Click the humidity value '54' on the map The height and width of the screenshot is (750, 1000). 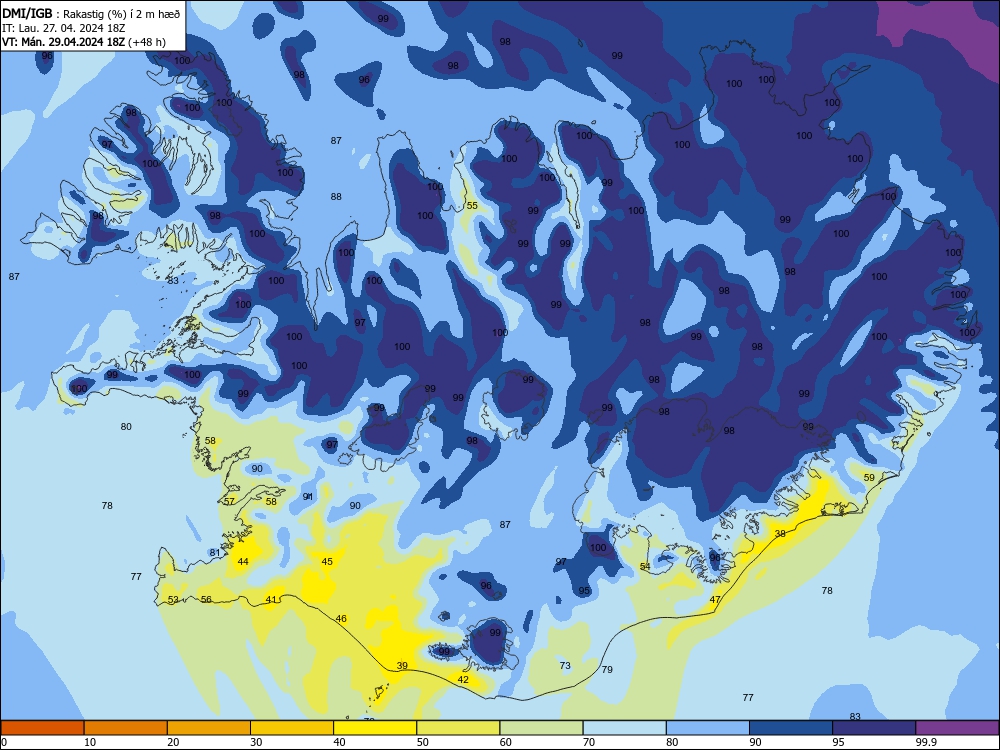[645, 566]
